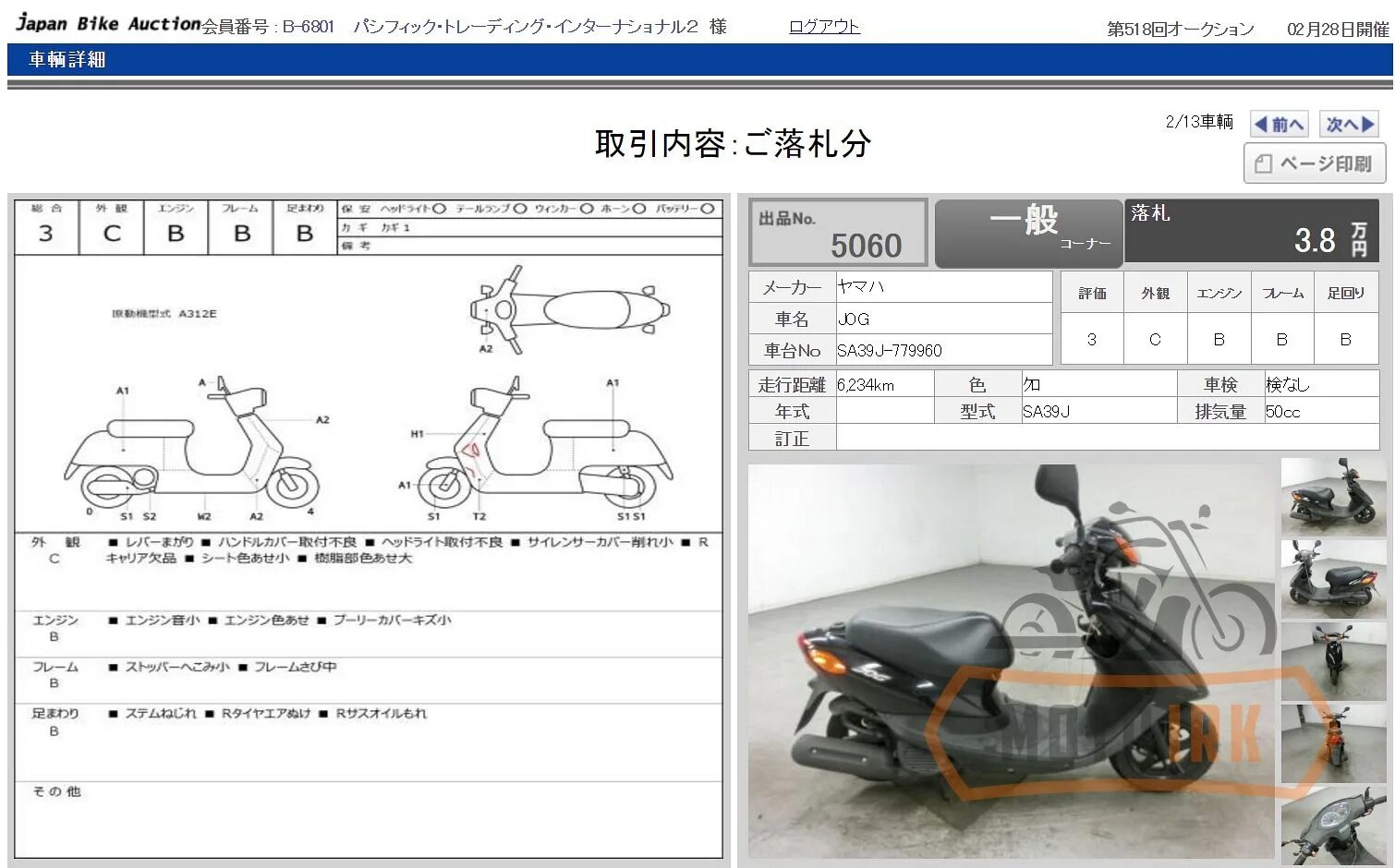Select first thumbnail showing scooter right side
Image resolution: width=1395 pixels, height=868 pixels.
point(1333,497)
